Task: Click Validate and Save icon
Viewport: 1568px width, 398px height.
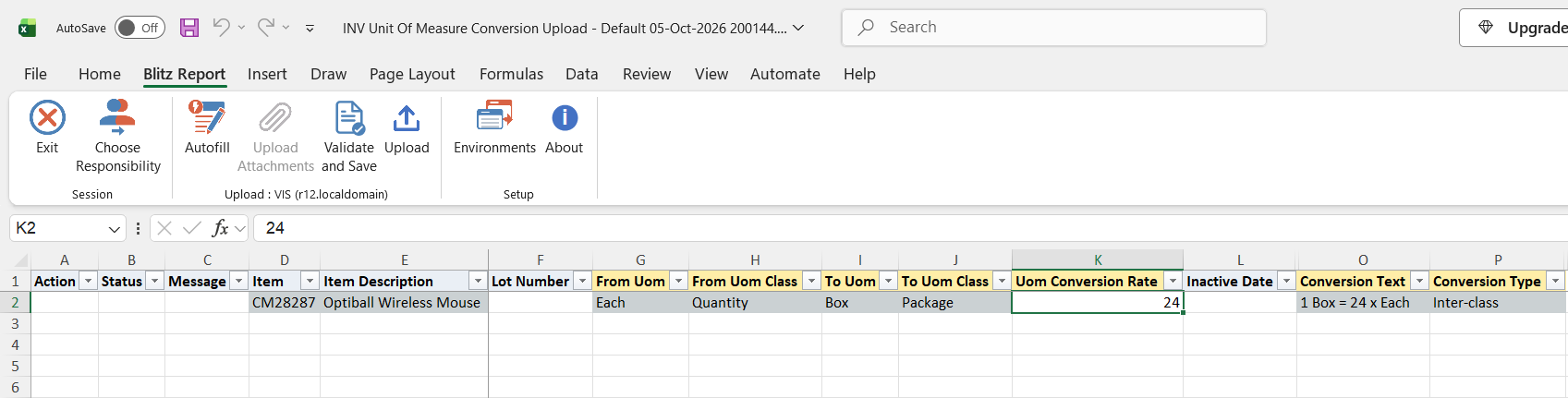Action: [x=349, y=118]
